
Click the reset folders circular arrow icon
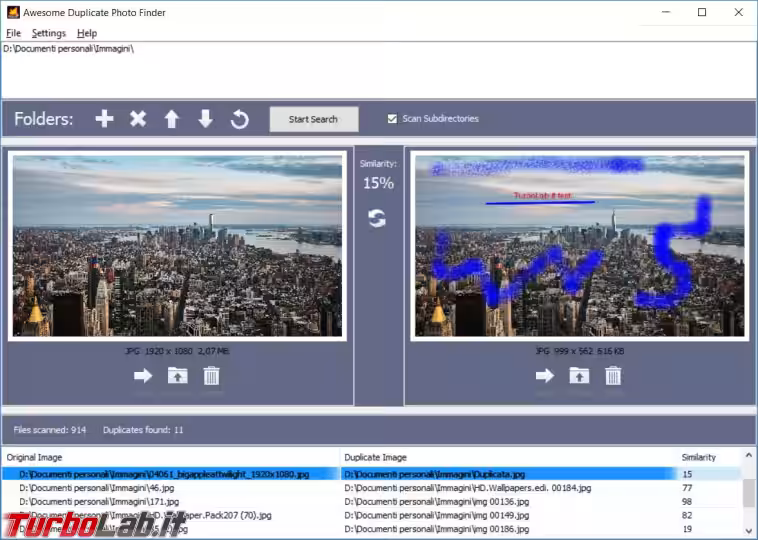[x=240, y=119]
